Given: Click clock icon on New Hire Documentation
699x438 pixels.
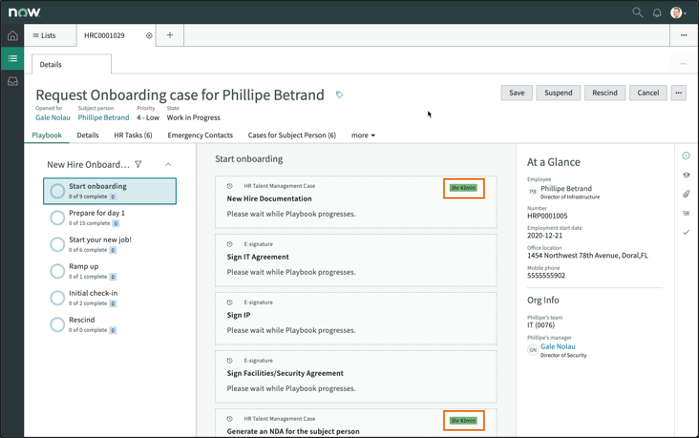Looking at the screenshot, I should (230, 186).
